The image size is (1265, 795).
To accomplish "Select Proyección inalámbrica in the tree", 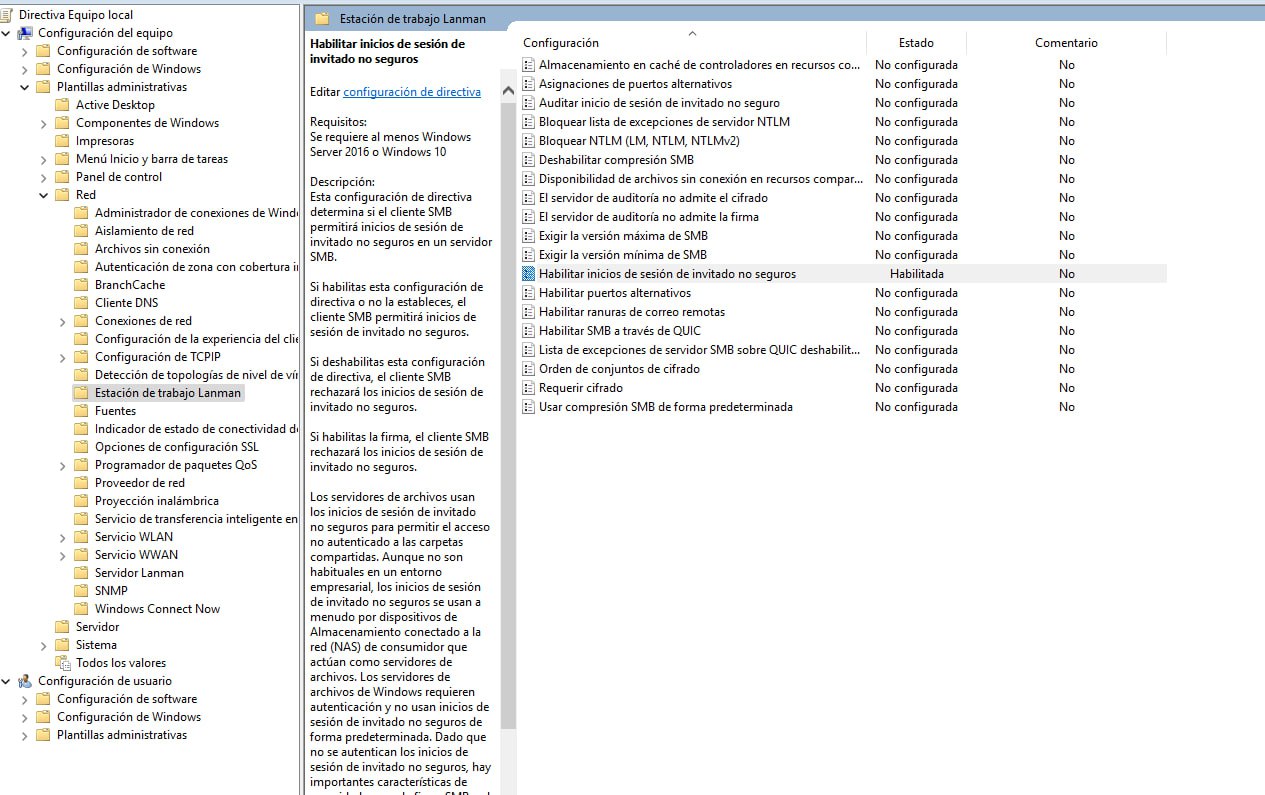I will (x=157, y=501).
